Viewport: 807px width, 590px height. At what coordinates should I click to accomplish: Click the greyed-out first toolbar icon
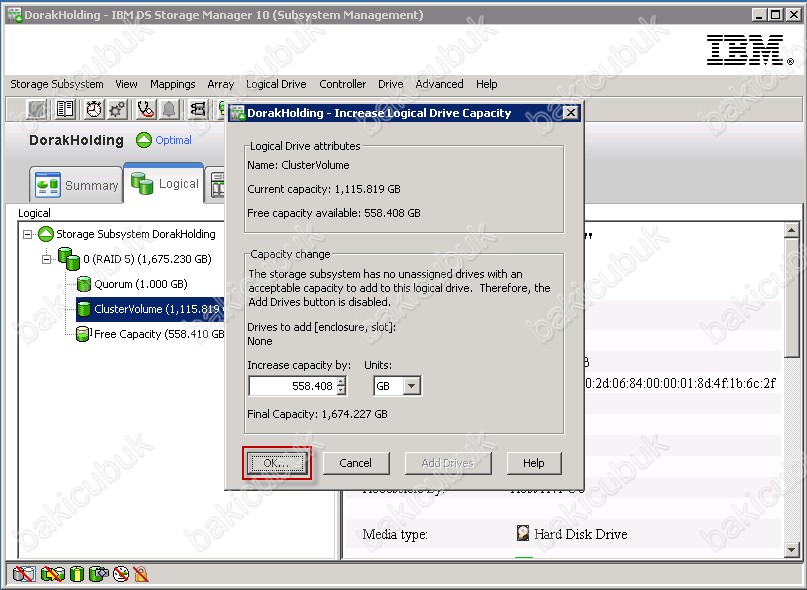(x=37, y=110)
